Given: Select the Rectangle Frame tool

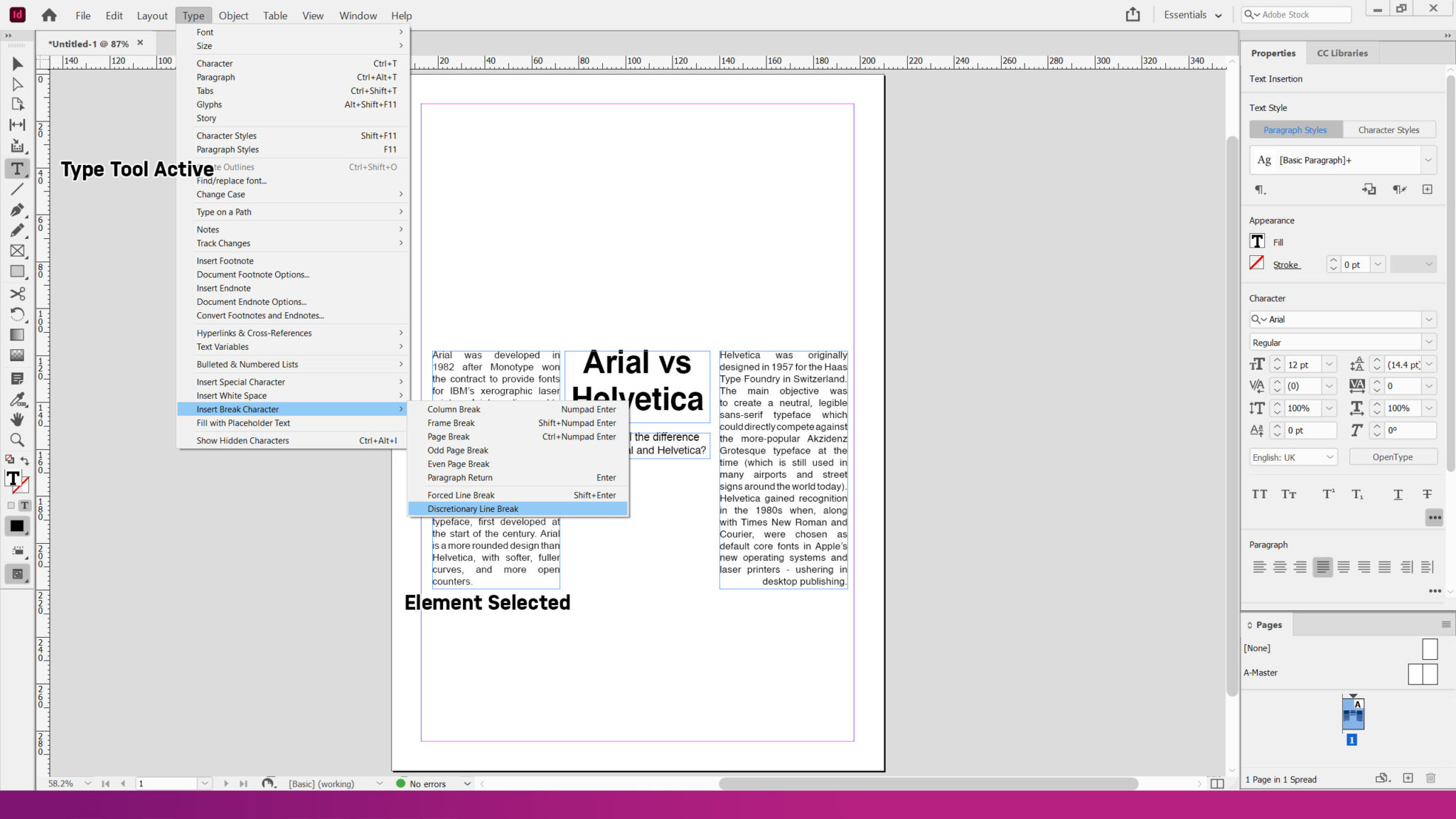Looking at the screenshot, I should 17,251.
